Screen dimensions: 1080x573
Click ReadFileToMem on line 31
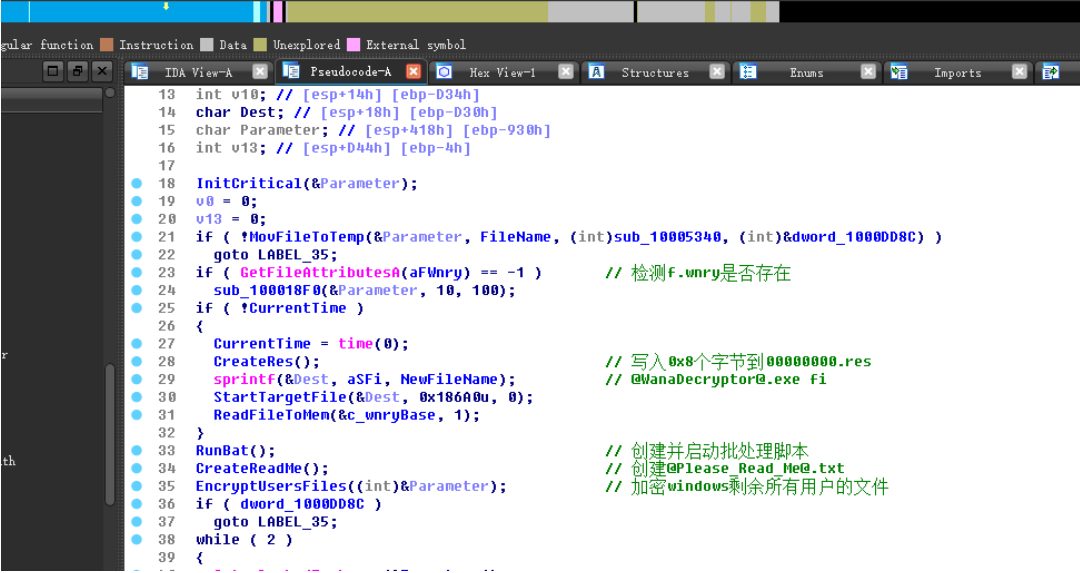[x=271, y=415]
